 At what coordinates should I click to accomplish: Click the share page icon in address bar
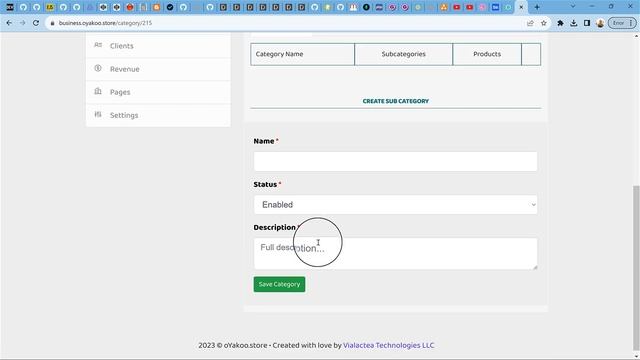[x=530, y=23]
